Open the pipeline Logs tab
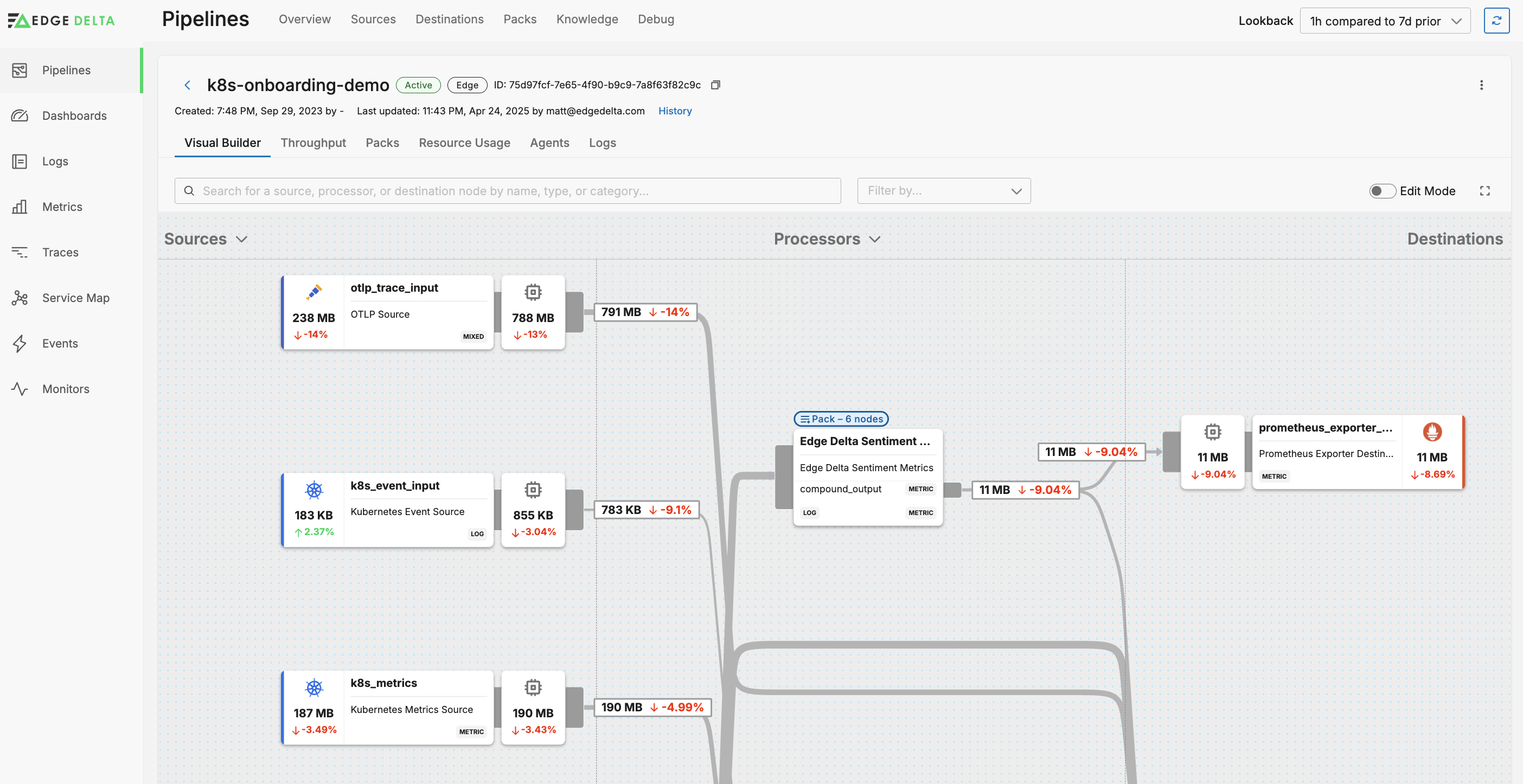This screenshot has width=1523, height=784. 603,143
